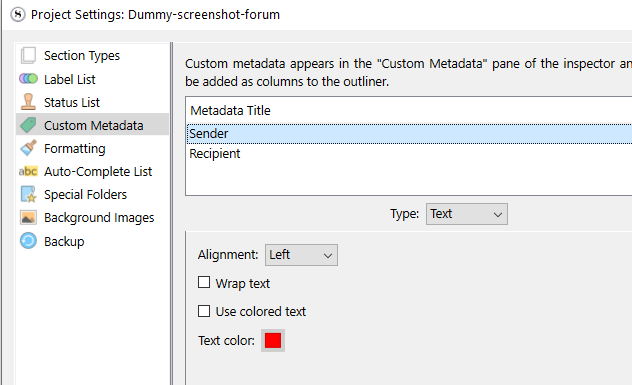The width and height of the screenshot is (632, 385).
Task: Click the Section Types page icon
Action: click(x=28, y=55)
